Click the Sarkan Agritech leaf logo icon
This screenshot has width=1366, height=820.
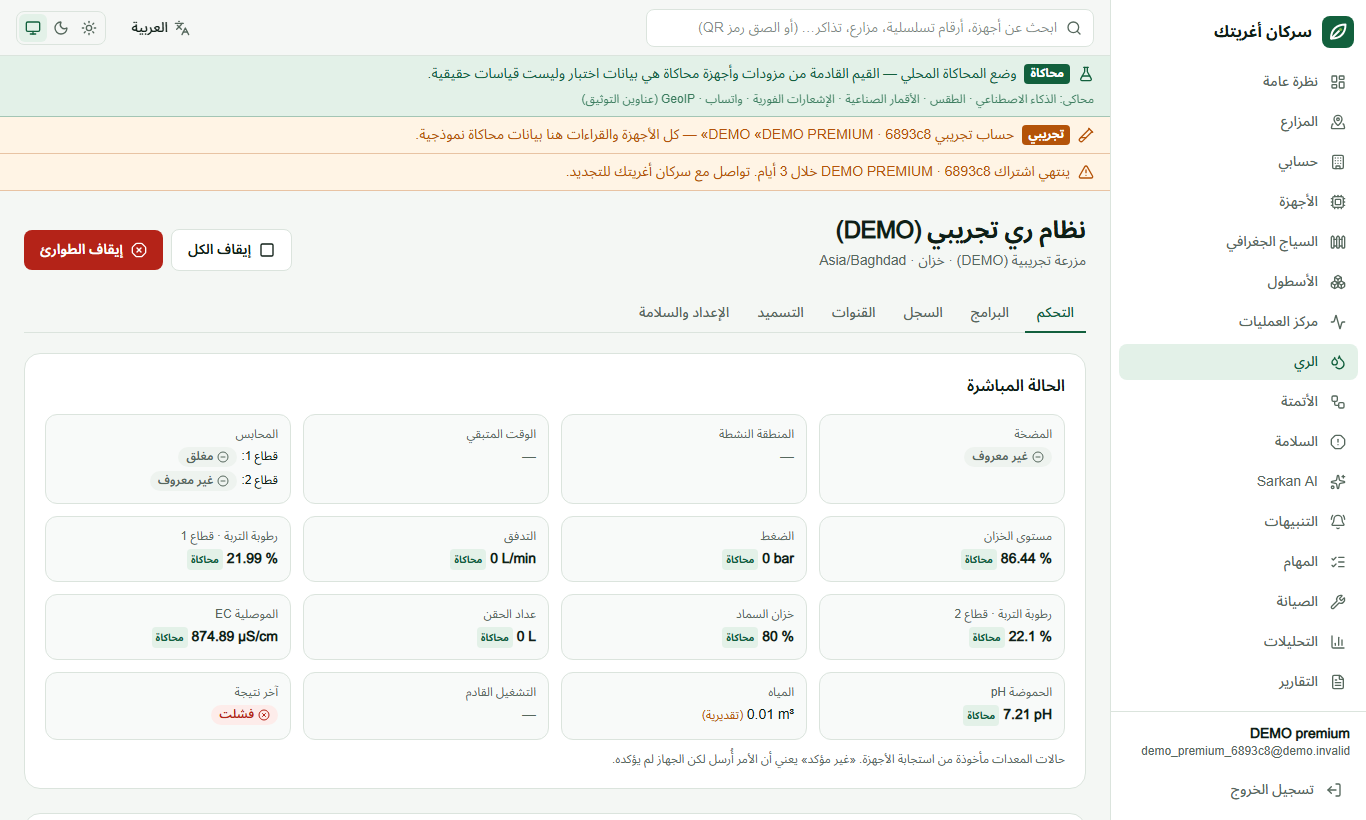(1338, 32)
